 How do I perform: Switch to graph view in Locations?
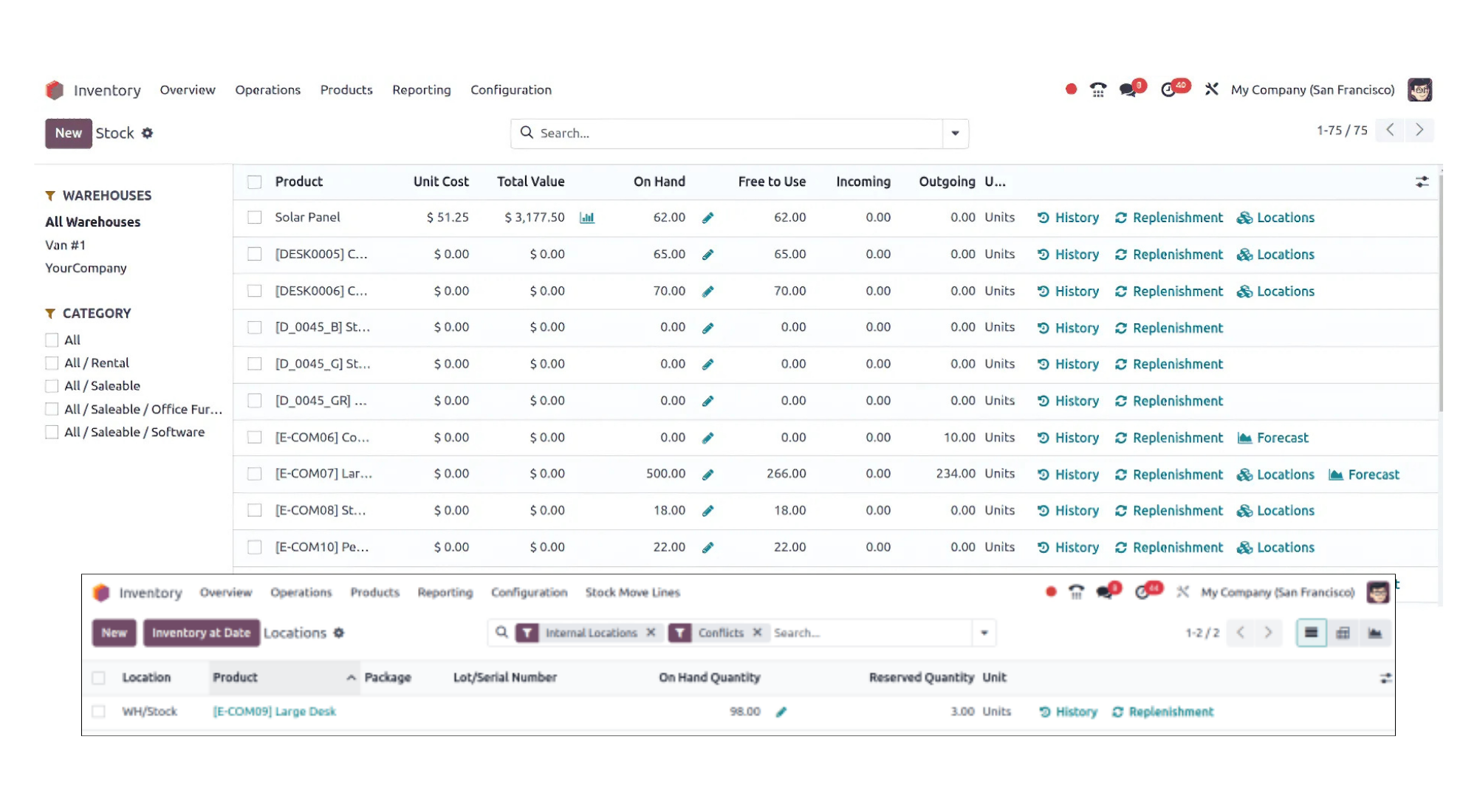[1374, 633]
